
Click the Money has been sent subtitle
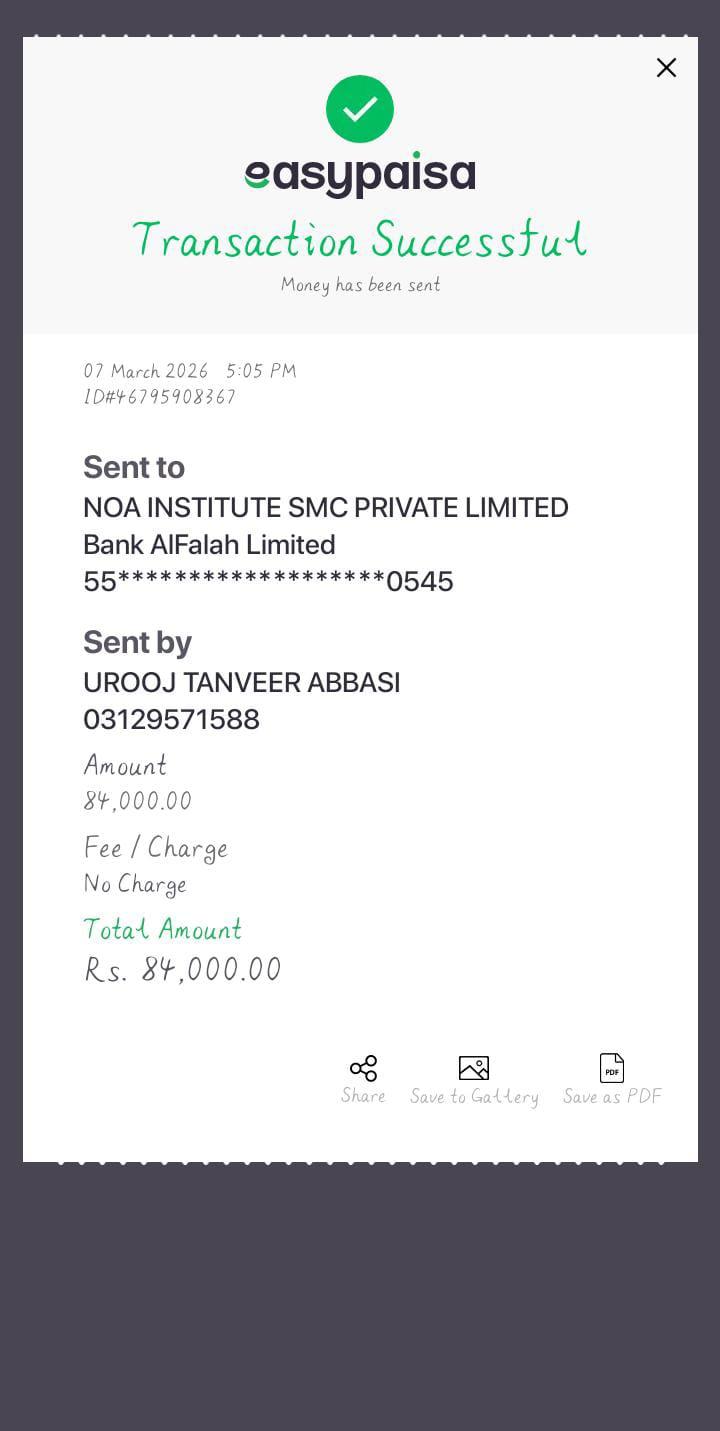[360, 285]
